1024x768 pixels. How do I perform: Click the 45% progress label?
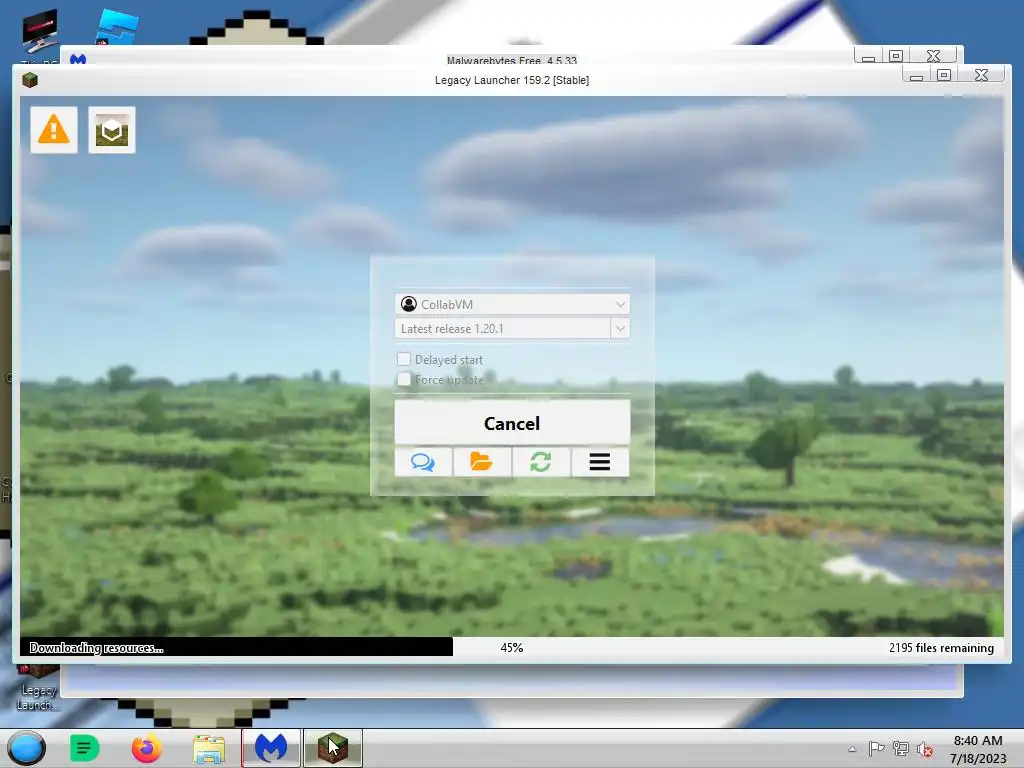click(512, 648)
